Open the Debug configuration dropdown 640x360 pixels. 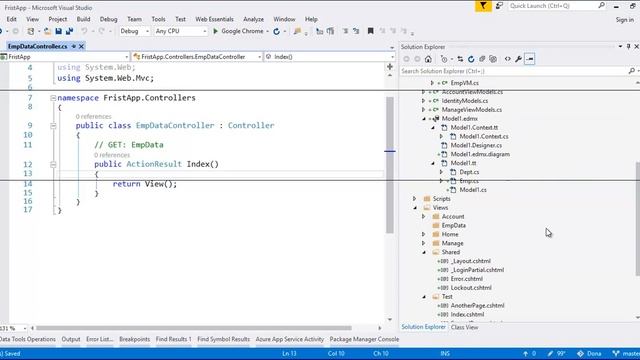147,31
